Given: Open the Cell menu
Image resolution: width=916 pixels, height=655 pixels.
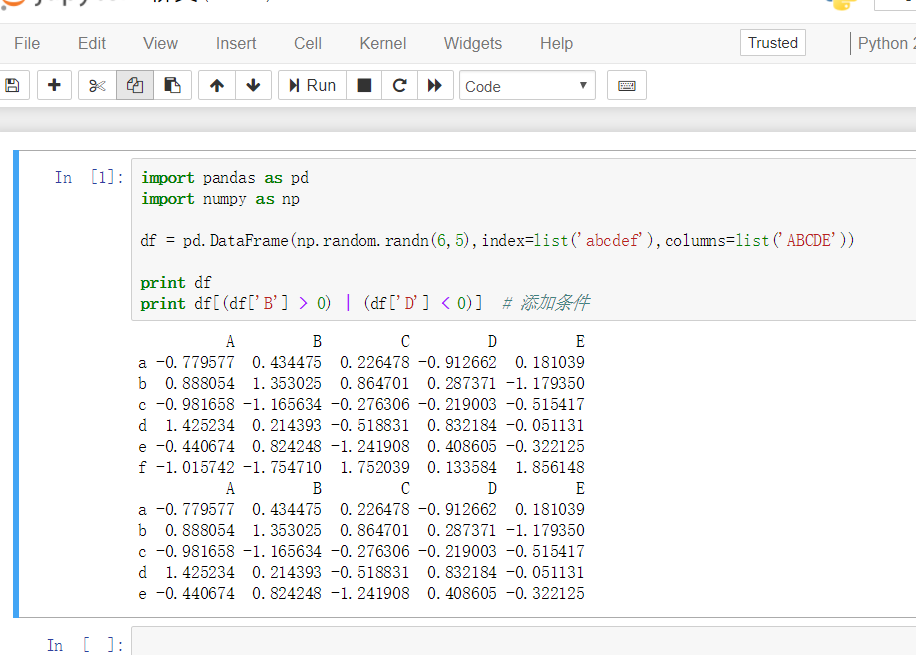Looking at the screenshot, I should (x=308, y=43).
